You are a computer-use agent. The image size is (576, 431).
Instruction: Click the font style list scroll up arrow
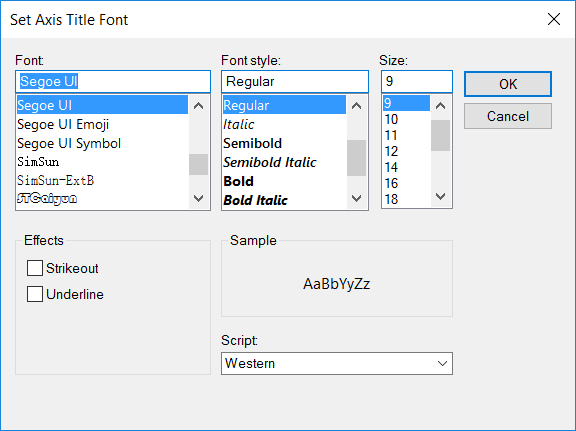(356, 106)
